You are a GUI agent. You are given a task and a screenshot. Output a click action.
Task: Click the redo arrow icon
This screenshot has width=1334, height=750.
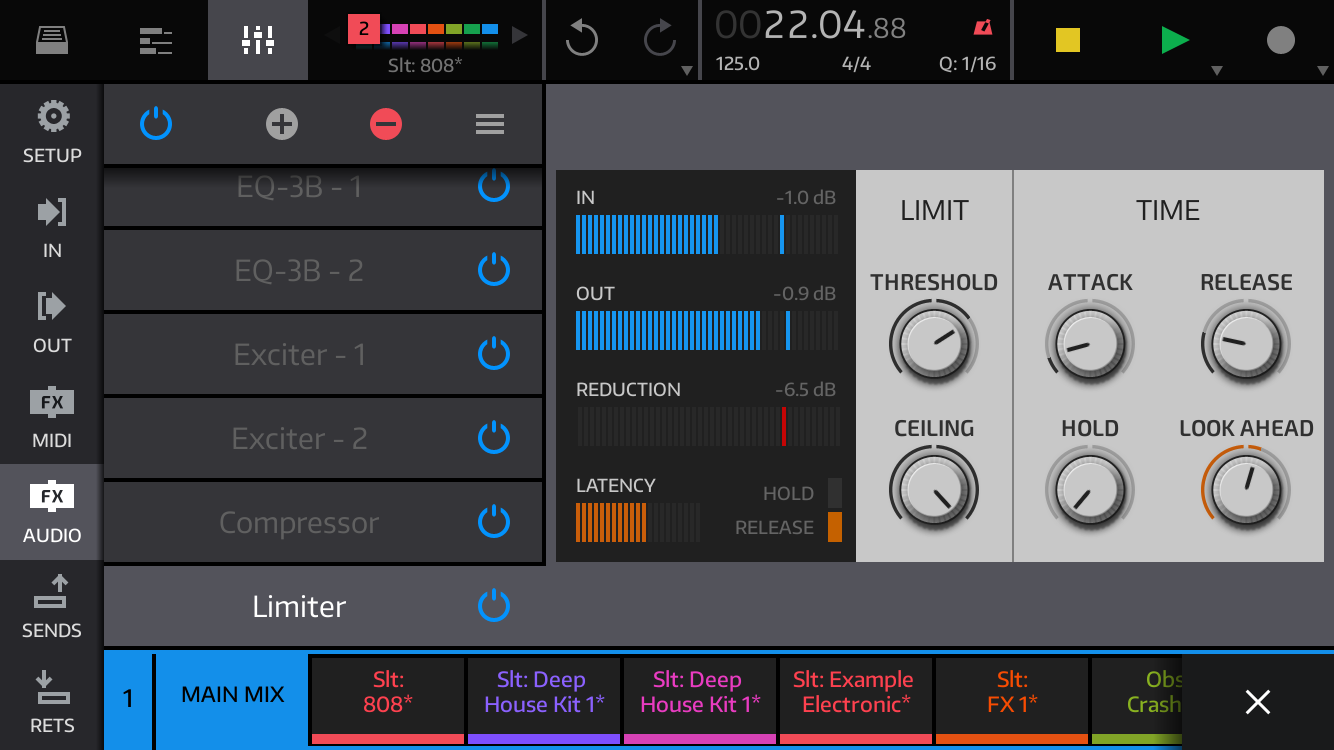click(659, 40)
